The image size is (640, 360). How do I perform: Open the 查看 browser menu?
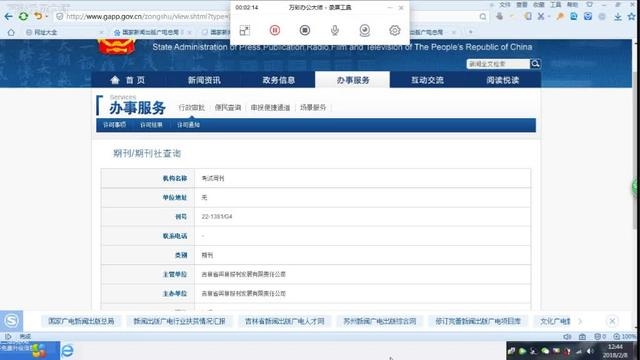pos(522,4)
